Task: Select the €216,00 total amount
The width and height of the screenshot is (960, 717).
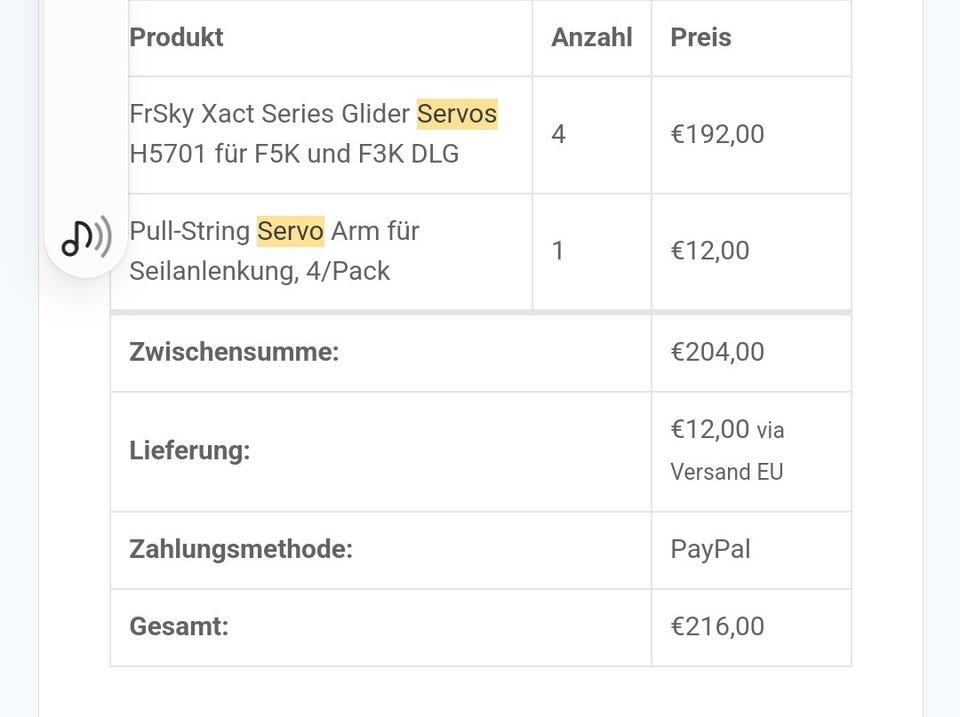Action: pyautogui.click(x=717, y=626)
